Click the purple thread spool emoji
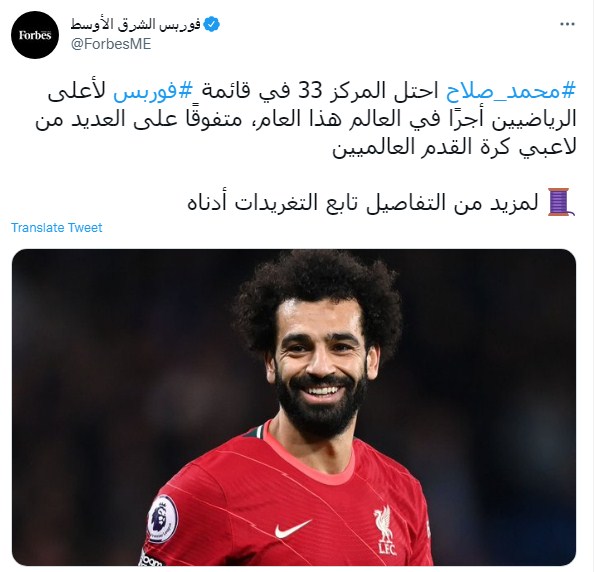This screenshot has height=572, width=598. [561, 202]
